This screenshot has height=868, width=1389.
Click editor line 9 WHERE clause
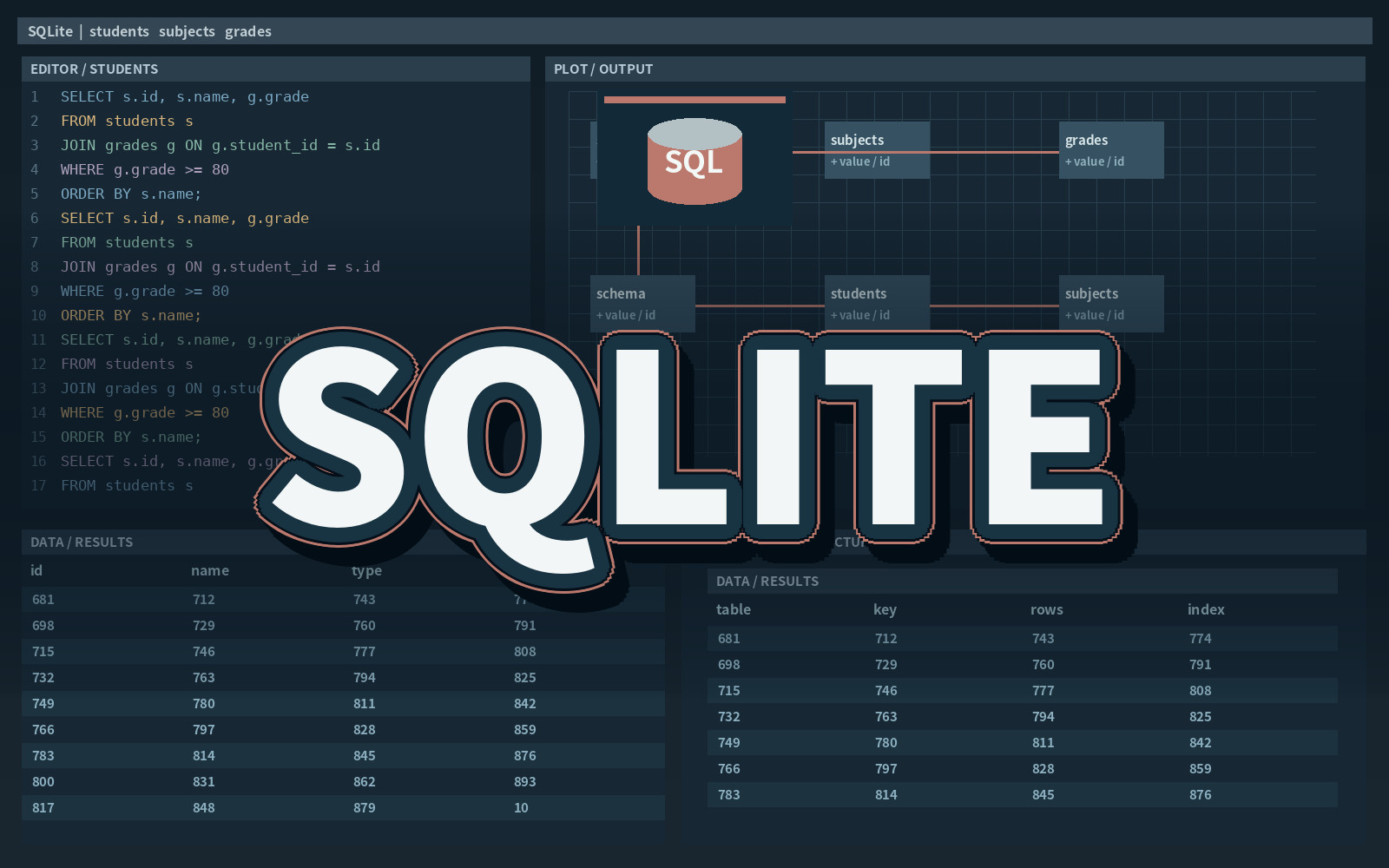[145, 291]
